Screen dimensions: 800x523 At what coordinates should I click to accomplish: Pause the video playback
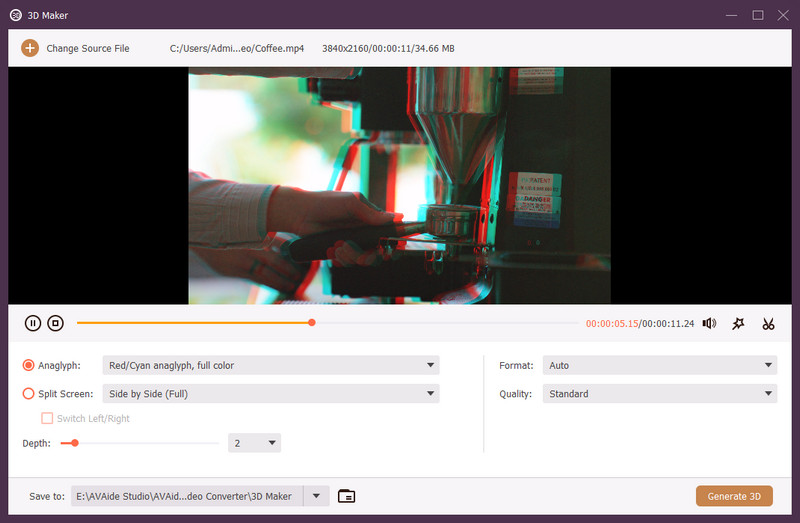(33, 323)
